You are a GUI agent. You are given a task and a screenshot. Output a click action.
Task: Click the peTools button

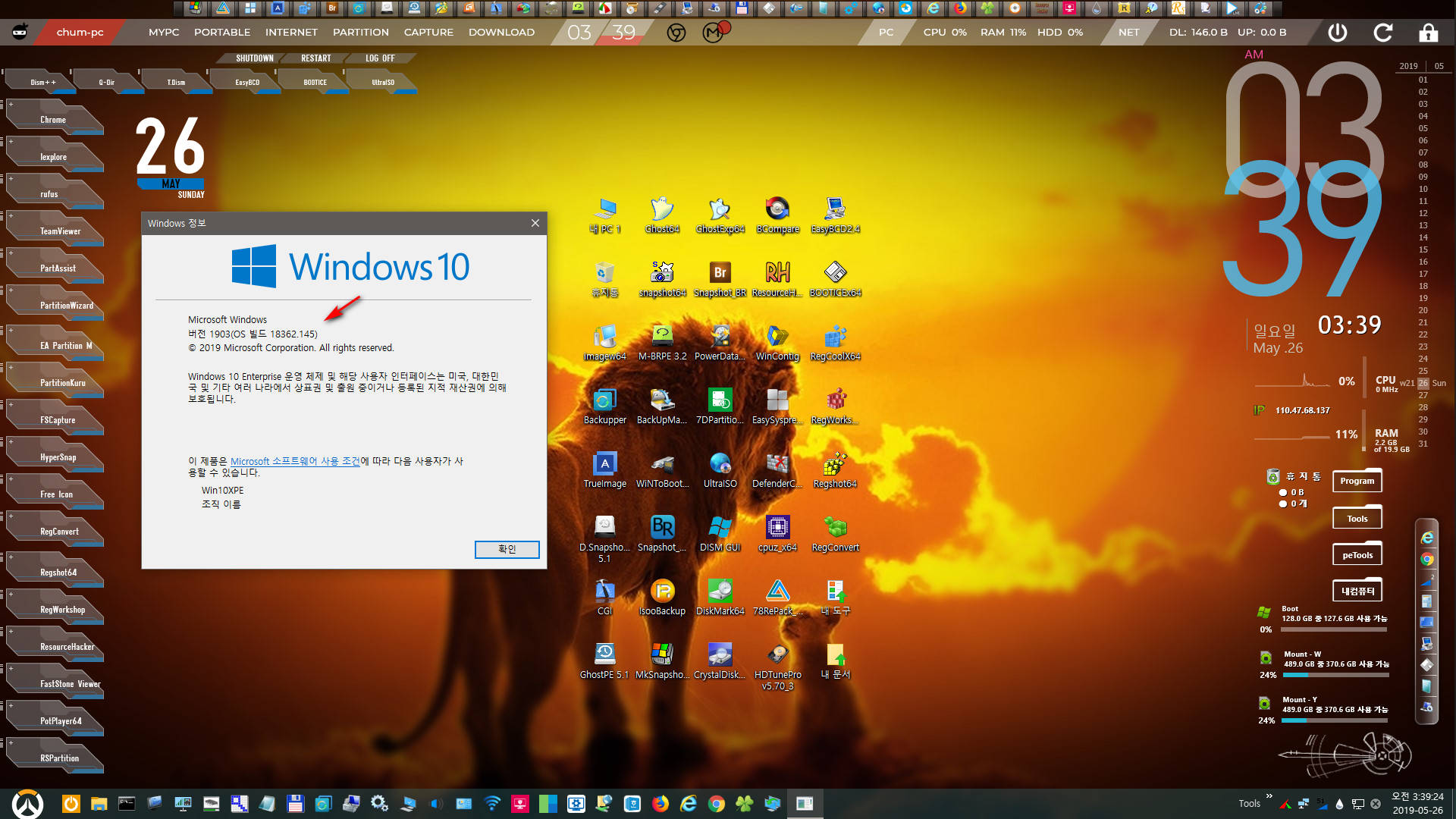pos(1357,555)
